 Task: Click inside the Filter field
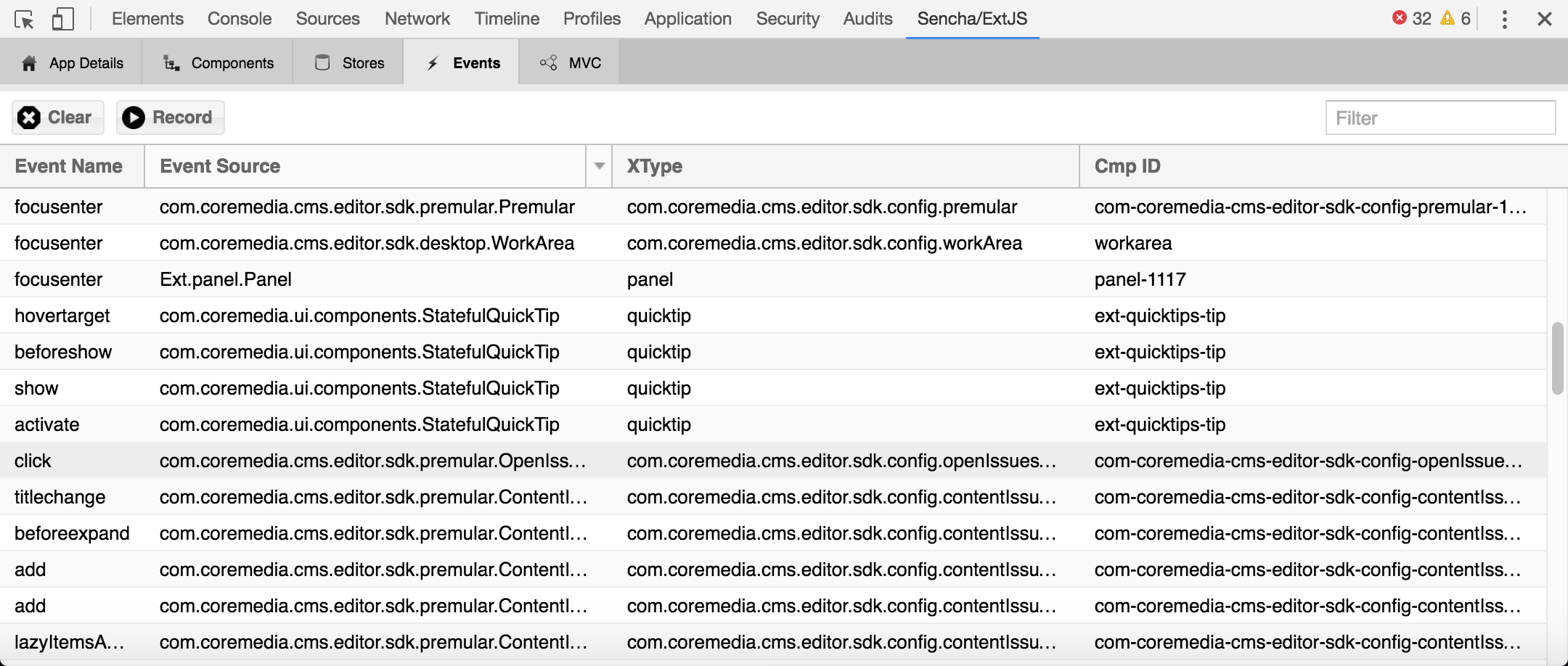point(1440,117)
